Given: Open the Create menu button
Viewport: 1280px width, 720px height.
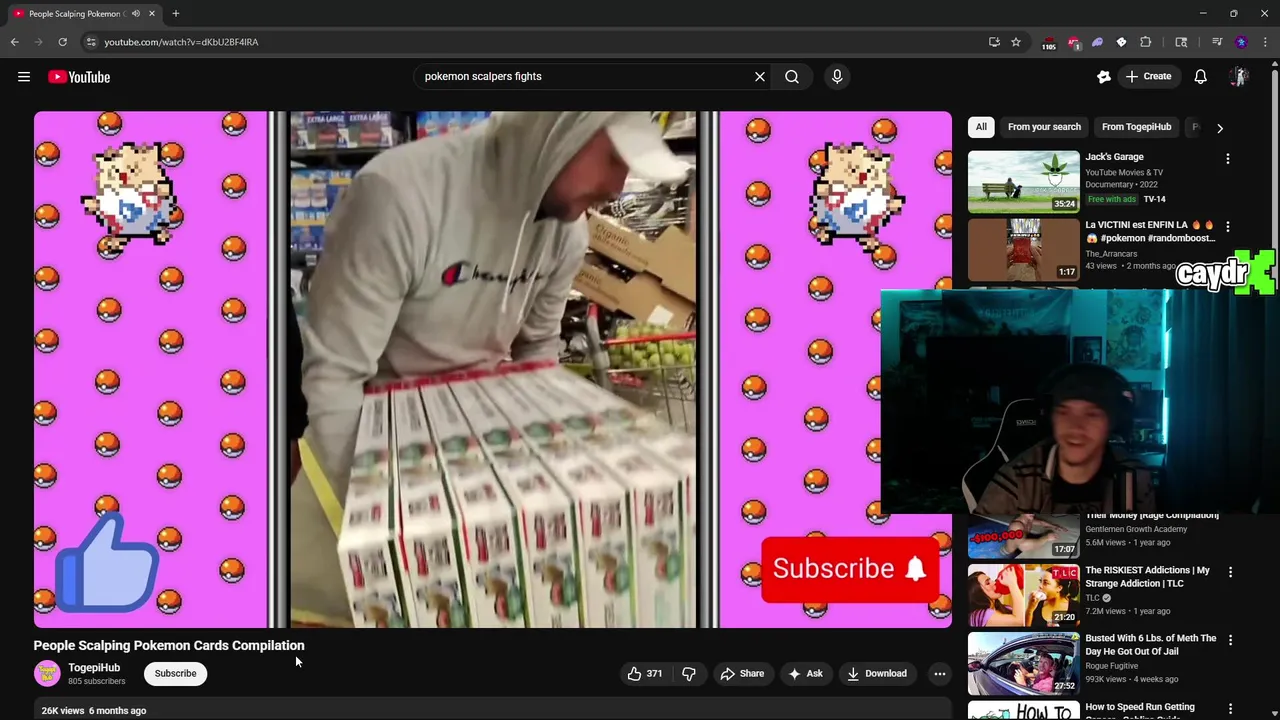Looking at the screenshot, I should (x=1148, y=76).
